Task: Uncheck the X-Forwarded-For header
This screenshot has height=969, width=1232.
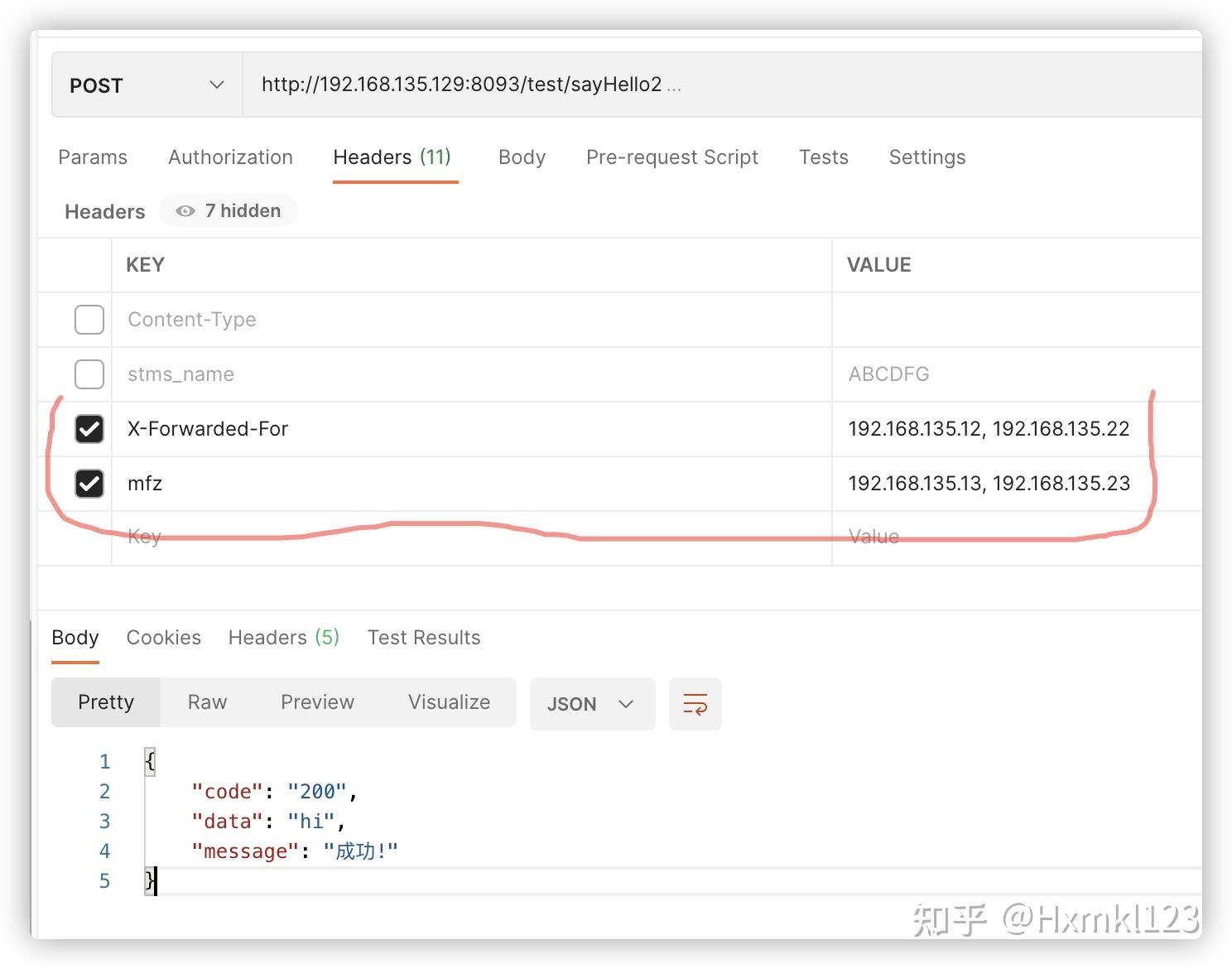Action: pyautogui.click(x=89, y=429)
